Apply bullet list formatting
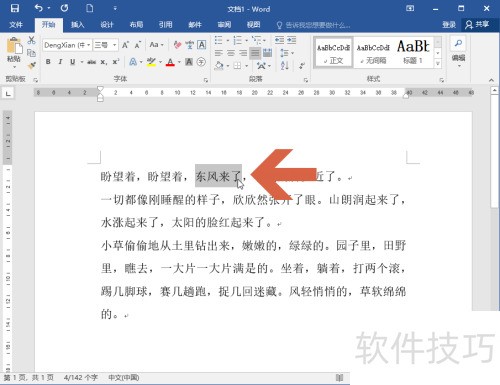500x385 pixels. coord(219,40)
